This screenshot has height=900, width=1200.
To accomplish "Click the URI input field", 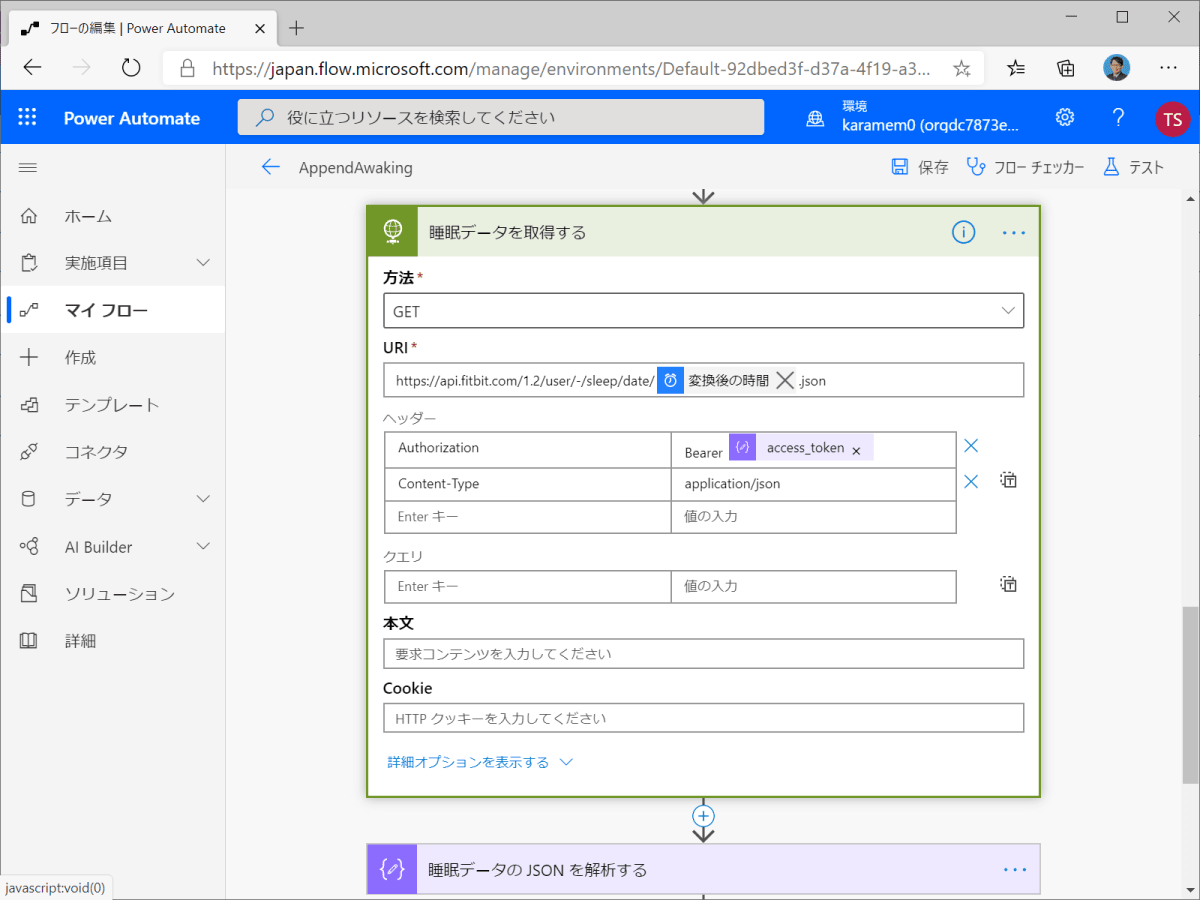I will point(703,380).
